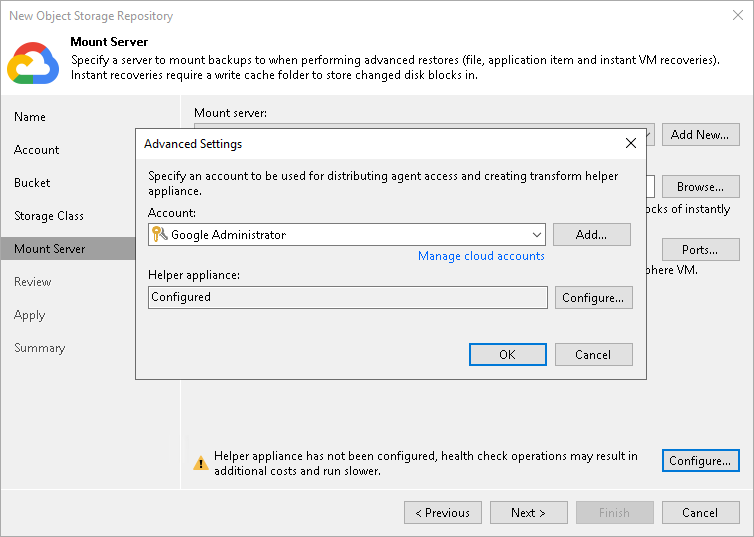The image size is (754, 537).
Task: Click the Google Cloud logo icon
Action: pyautogui.click(x=33, y=63)
